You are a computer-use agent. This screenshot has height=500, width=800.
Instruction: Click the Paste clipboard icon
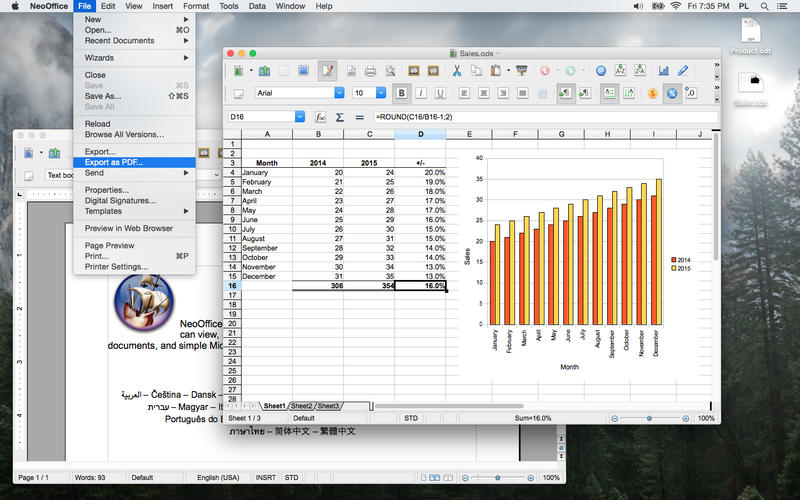(495, 70)
